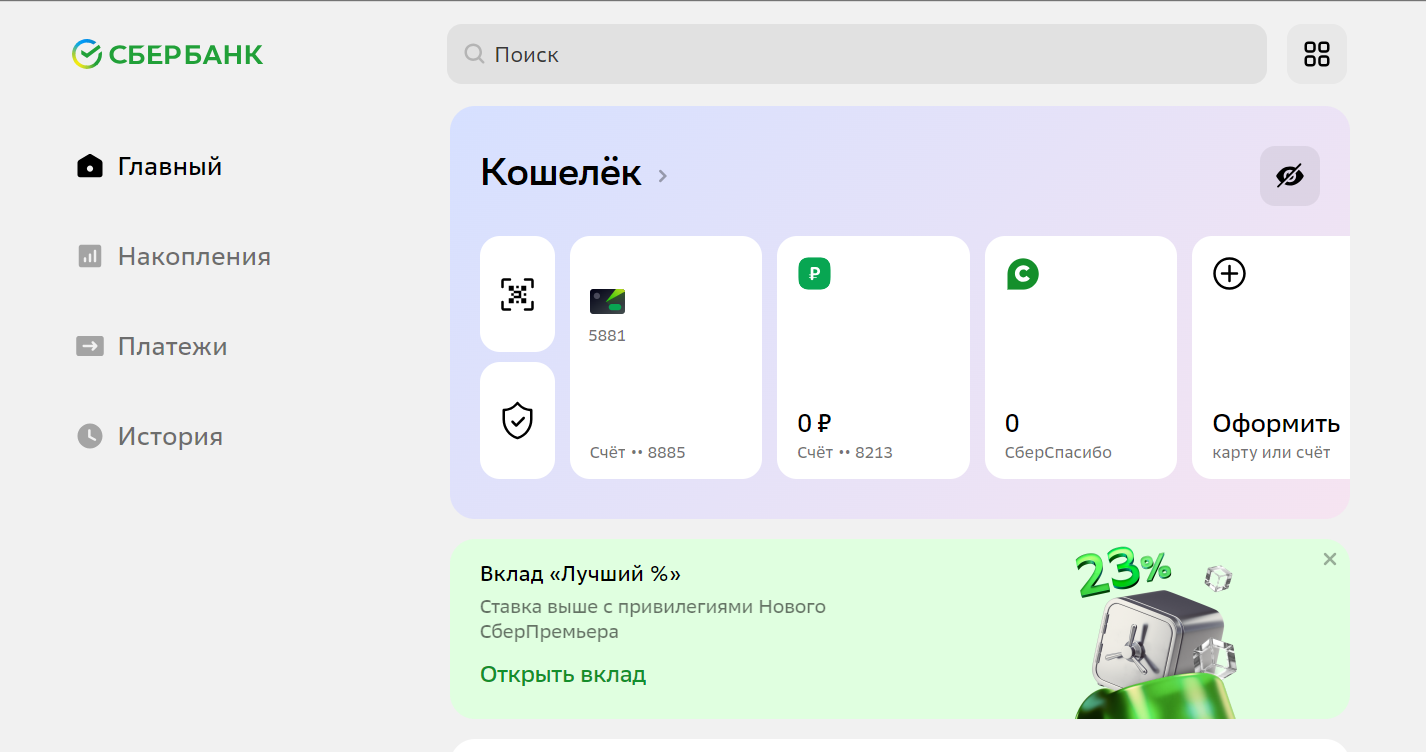Viewport: 1426px width, 752px height.
Task: Click into the Поиск search field
Action: click(857, 54)
